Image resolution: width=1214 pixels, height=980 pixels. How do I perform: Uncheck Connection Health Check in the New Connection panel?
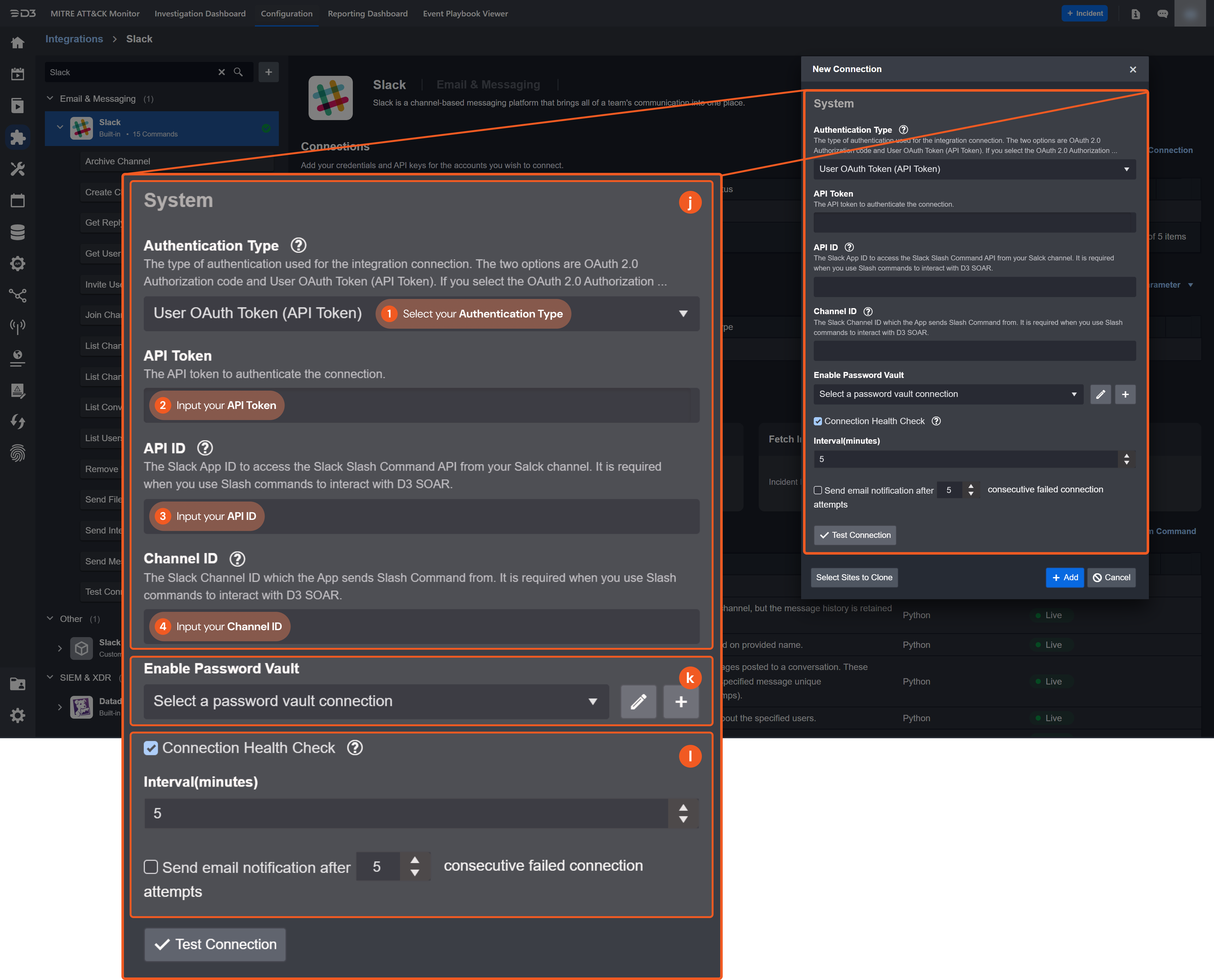click(818, 421)
